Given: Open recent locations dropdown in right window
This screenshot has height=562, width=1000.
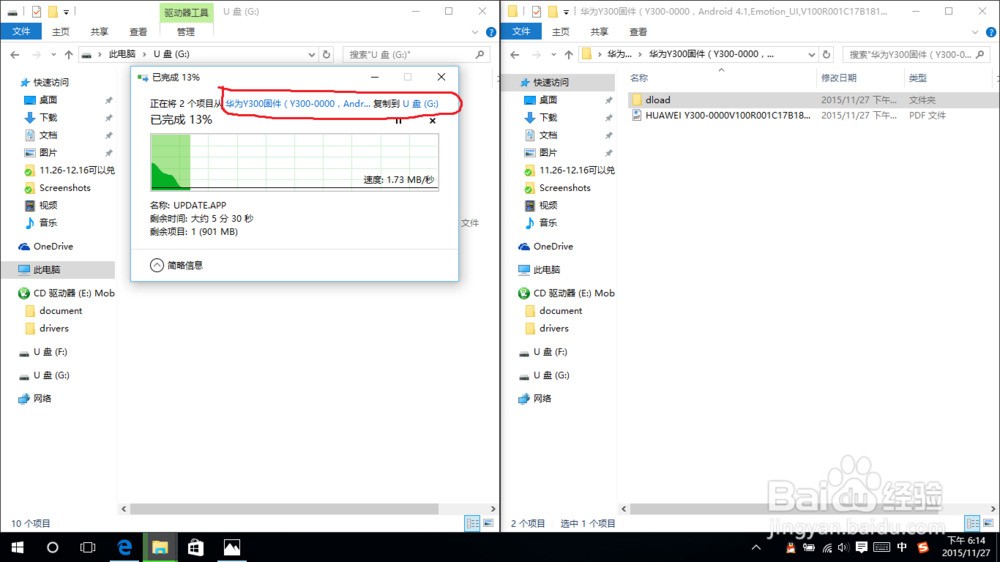Looking at the screenshot, I should [x=554, y=55].
